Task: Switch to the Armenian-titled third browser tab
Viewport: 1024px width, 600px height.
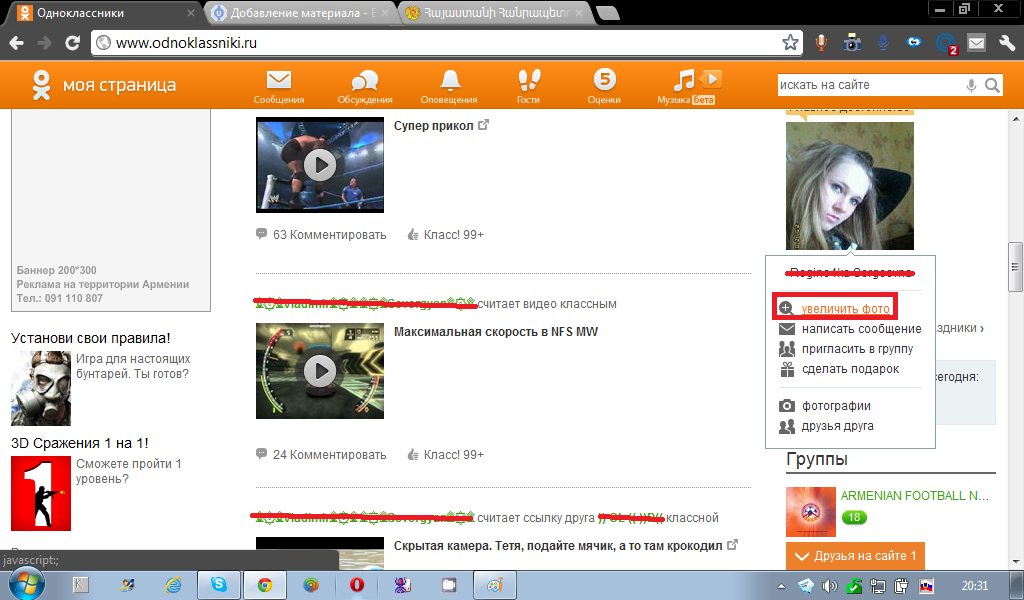Action: coord(493,12)
